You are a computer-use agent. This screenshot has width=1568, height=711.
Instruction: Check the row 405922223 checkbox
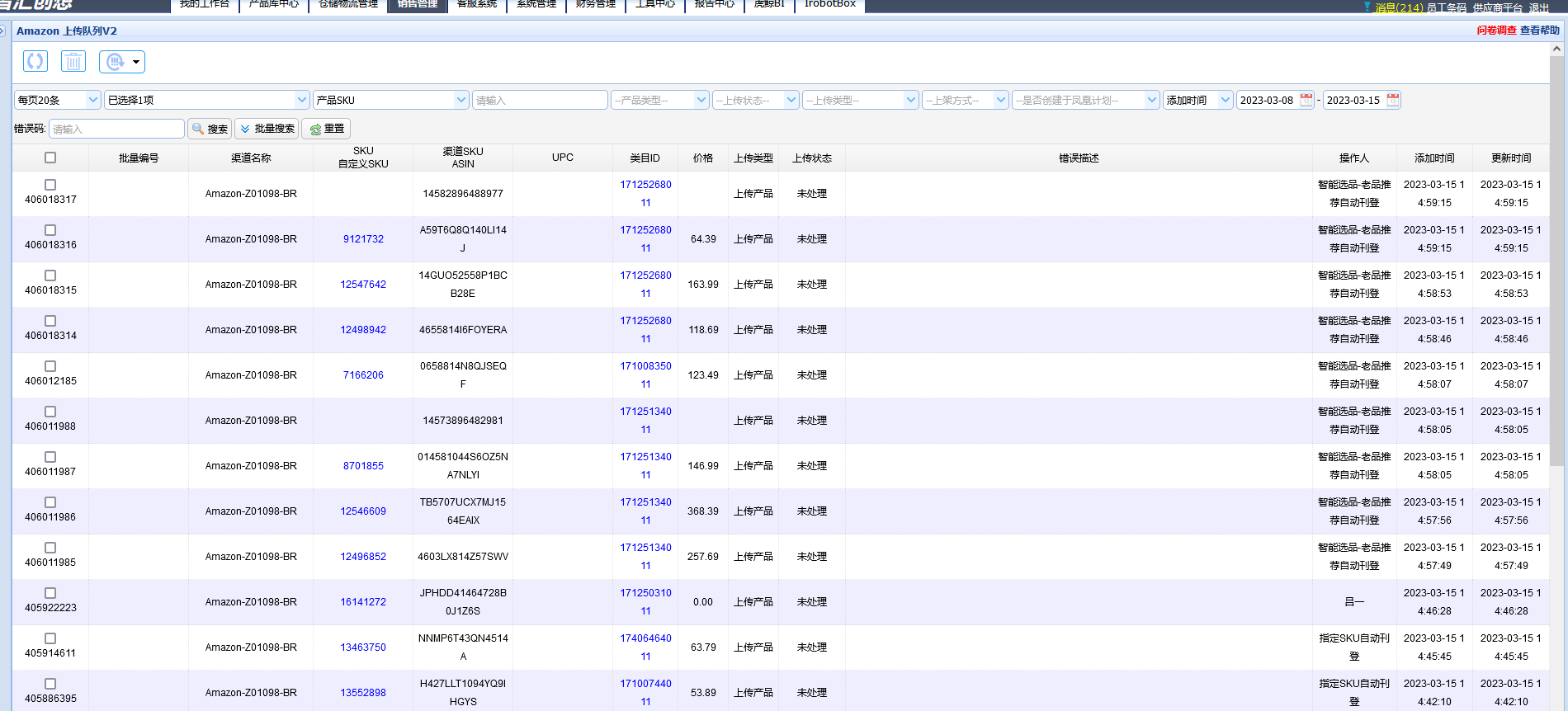pyautogui.click(x=50, y=593)
